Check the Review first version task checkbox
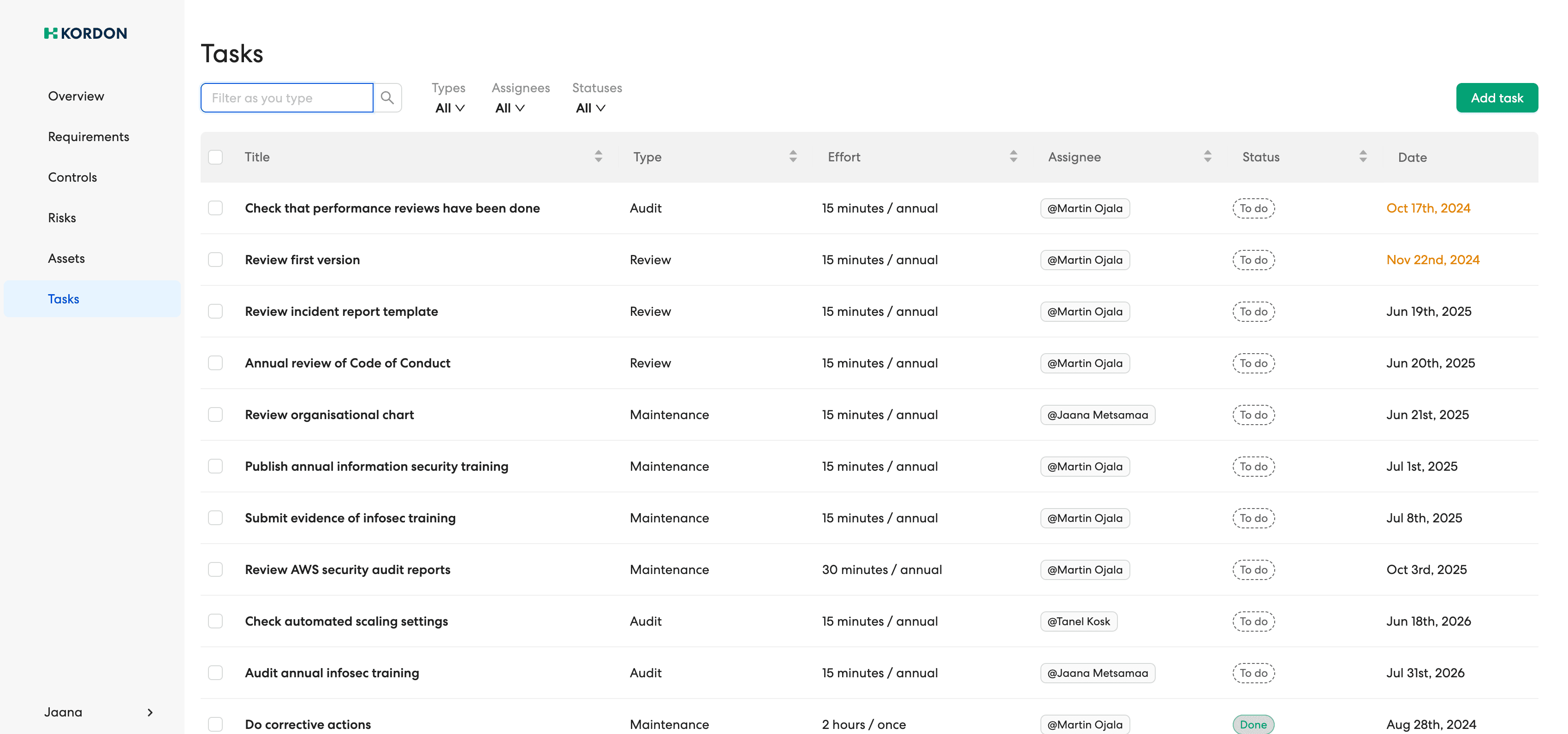This screenshot has width=1568, height=734. tap(215, 260)
